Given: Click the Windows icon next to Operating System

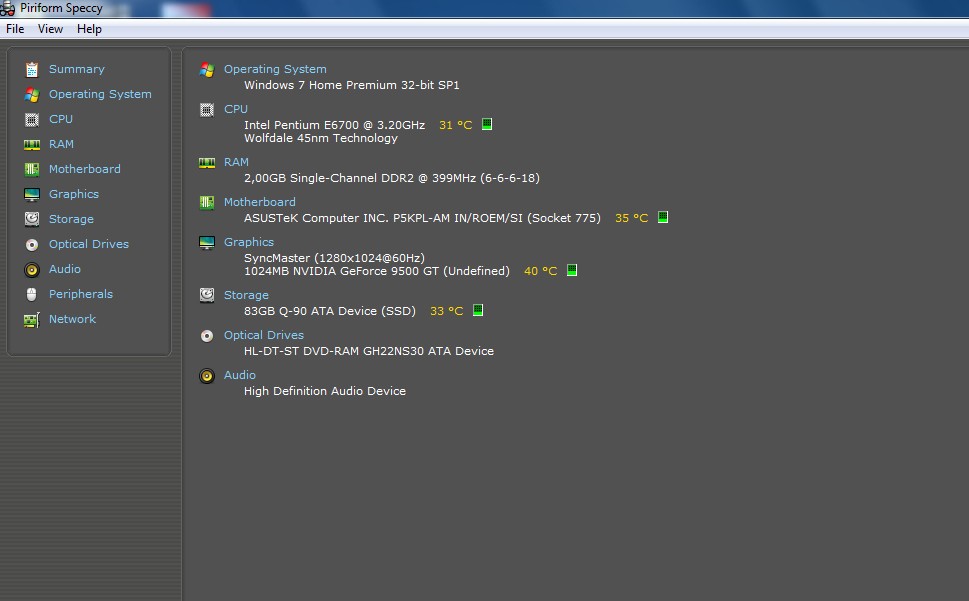Looking at the screenshot, I should [207, 70].
